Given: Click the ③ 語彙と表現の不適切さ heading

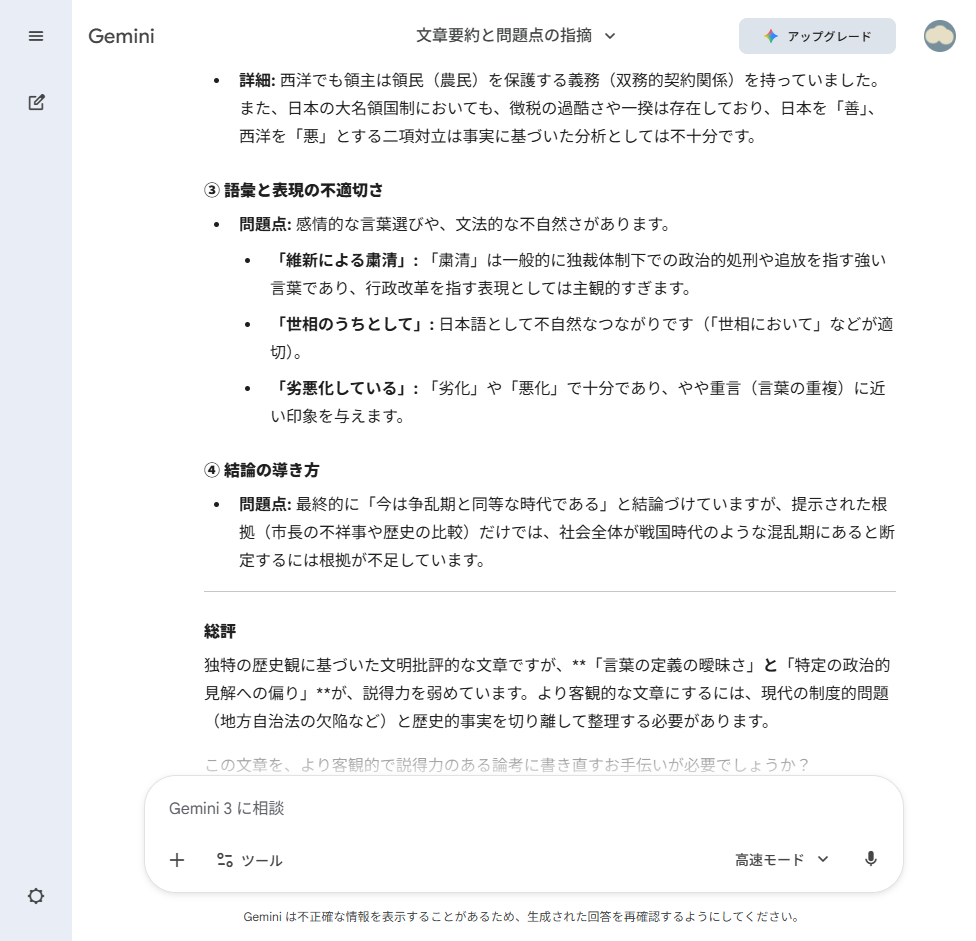Looking at the screenshot, I should click(293, 190).
